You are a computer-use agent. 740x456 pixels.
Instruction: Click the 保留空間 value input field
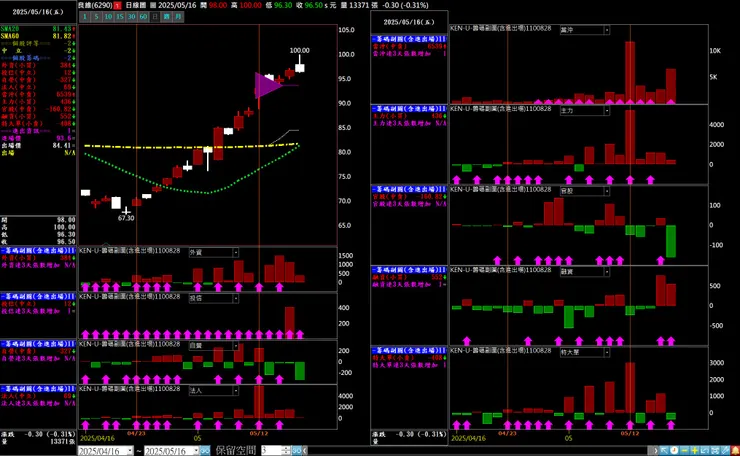pyautogui.click(x=272, y=451)
